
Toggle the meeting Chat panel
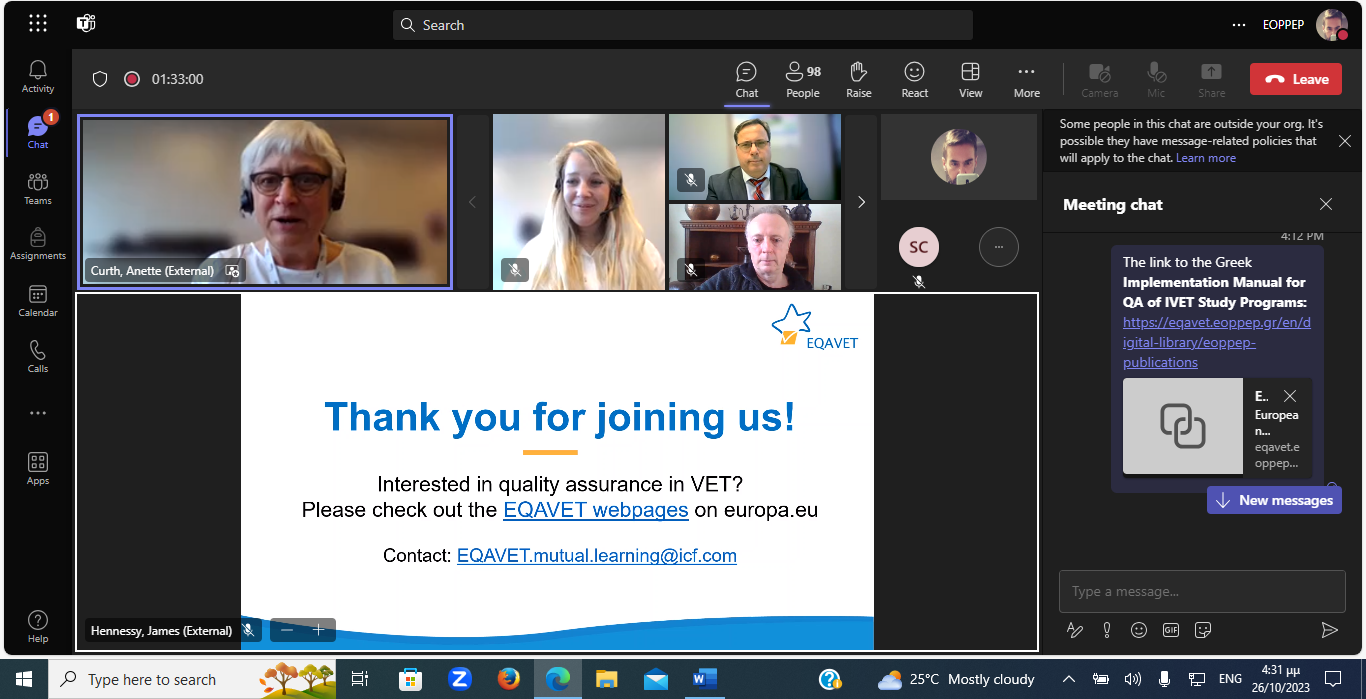point(746,79)
